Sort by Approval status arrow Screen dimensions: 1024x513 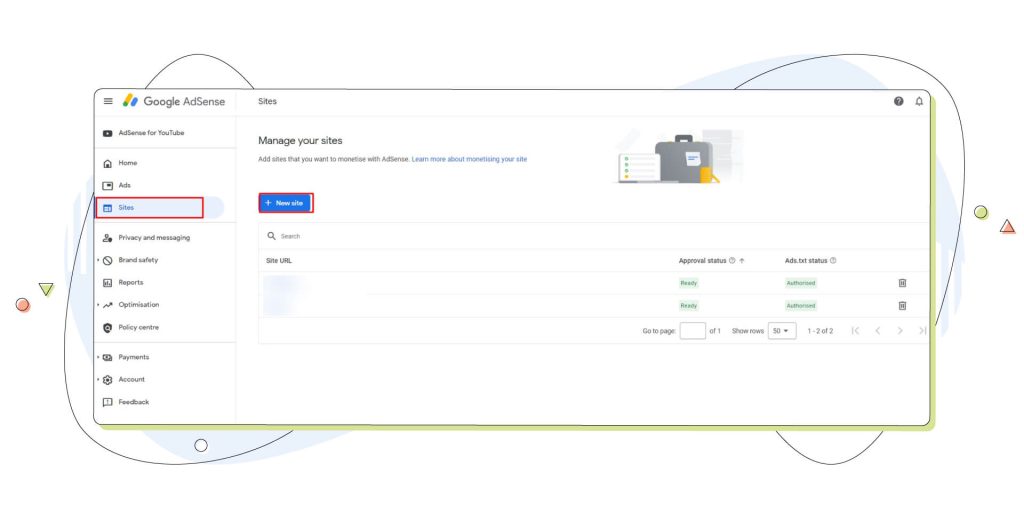742,260
